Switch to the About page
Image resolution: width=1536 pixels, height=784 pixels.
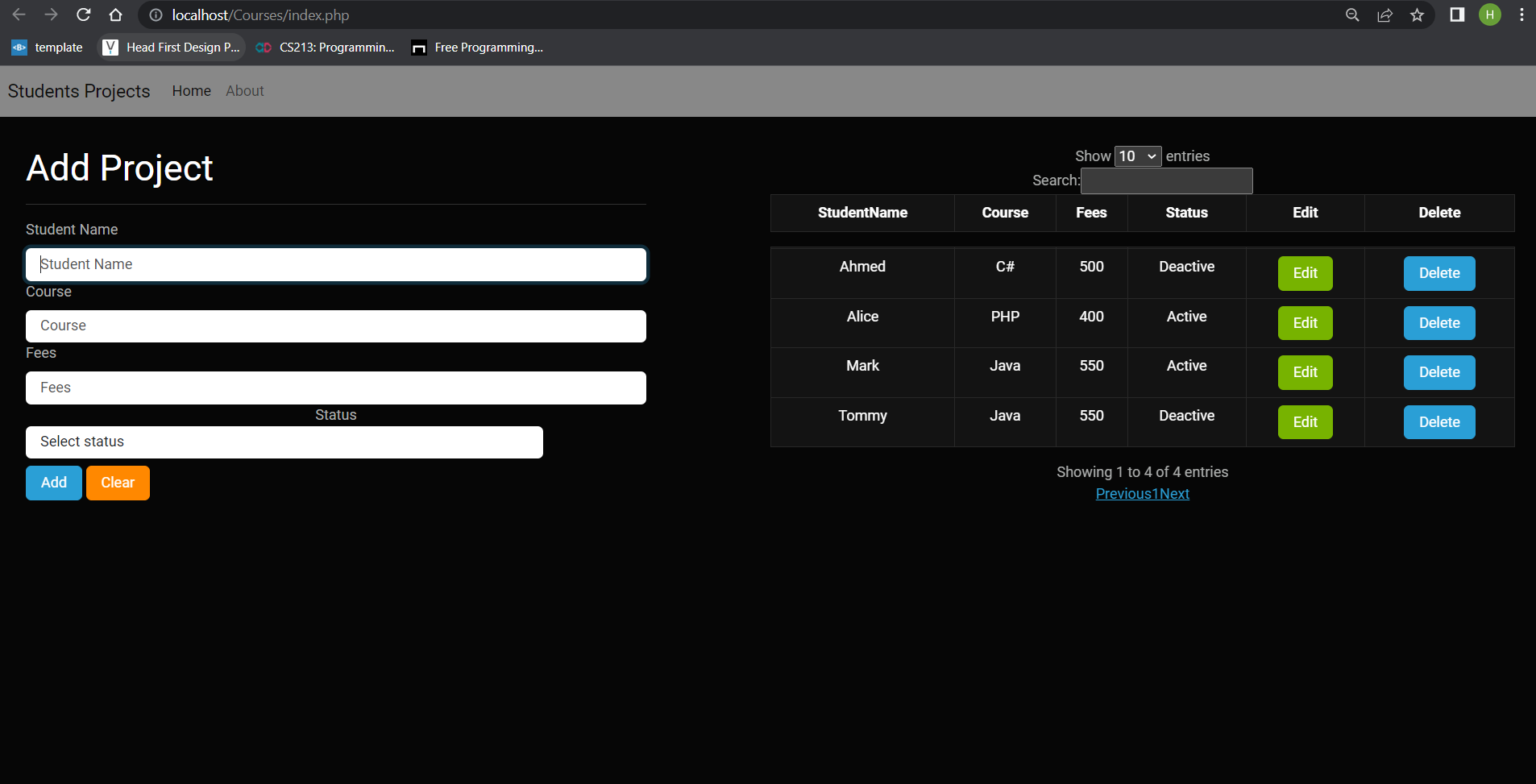coord(244,90)
